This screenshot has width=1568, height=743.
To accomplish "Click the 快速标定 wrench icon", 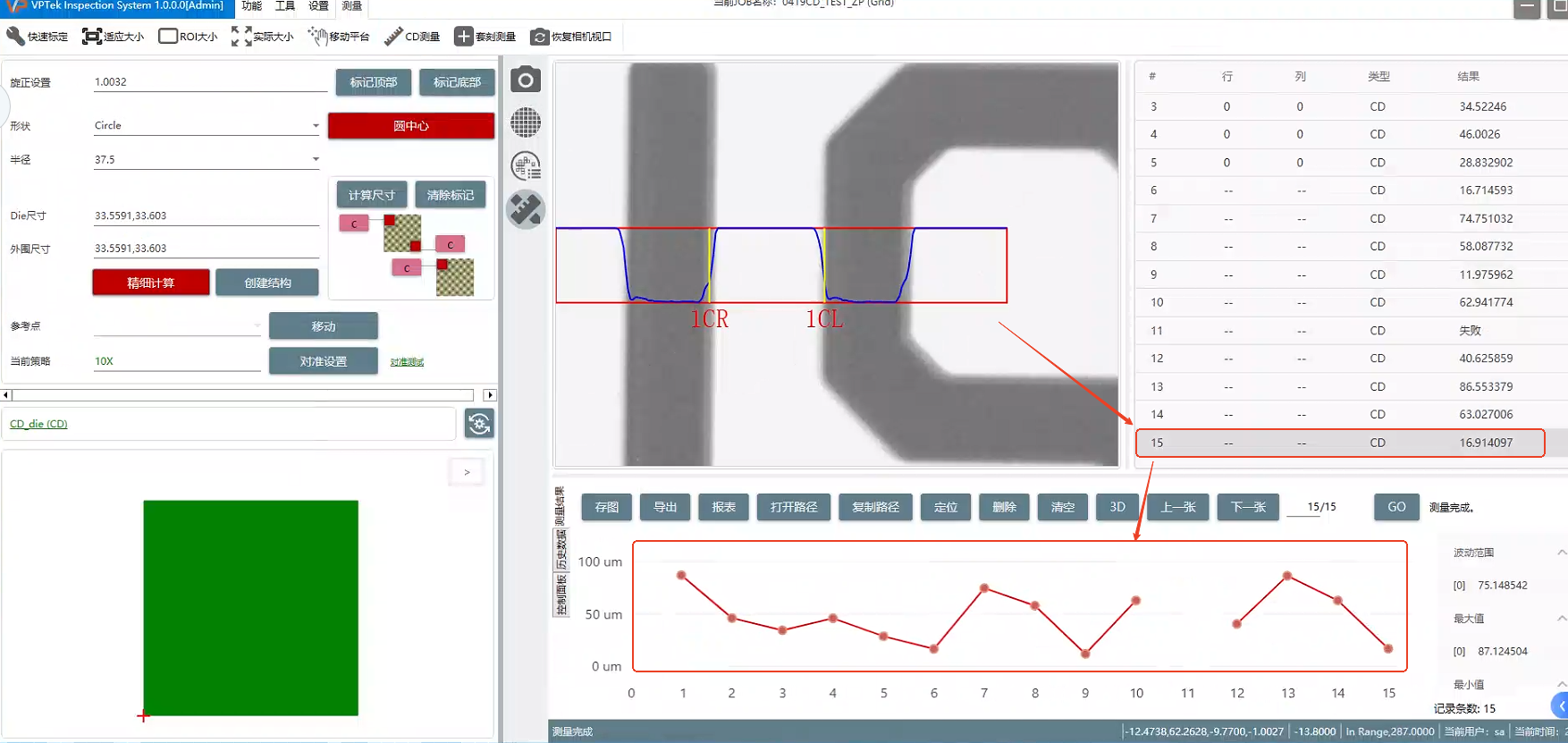I will [x=16, y=37].
